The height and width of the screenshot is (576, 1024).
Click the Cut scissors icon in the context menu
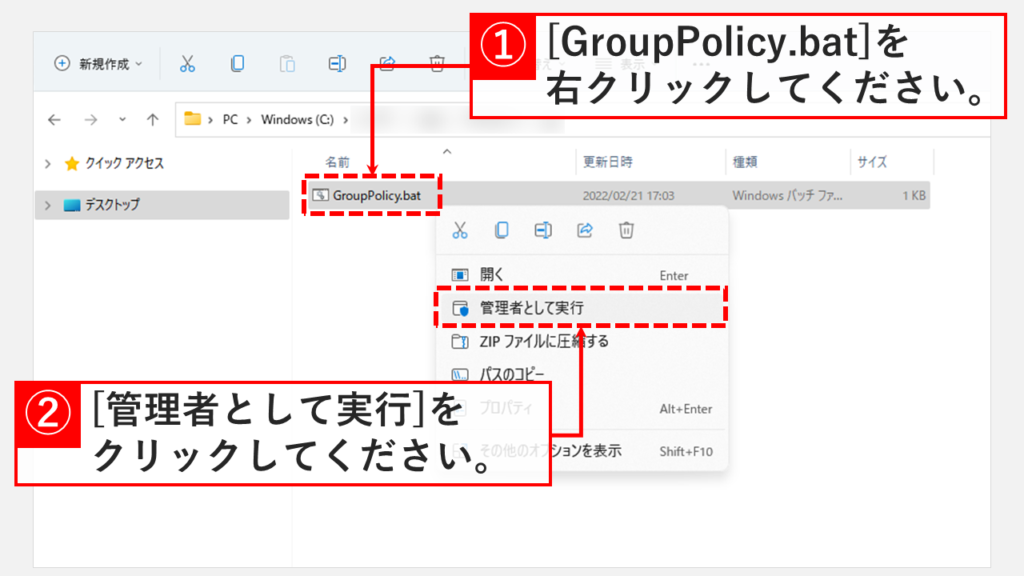pos(460,230)
